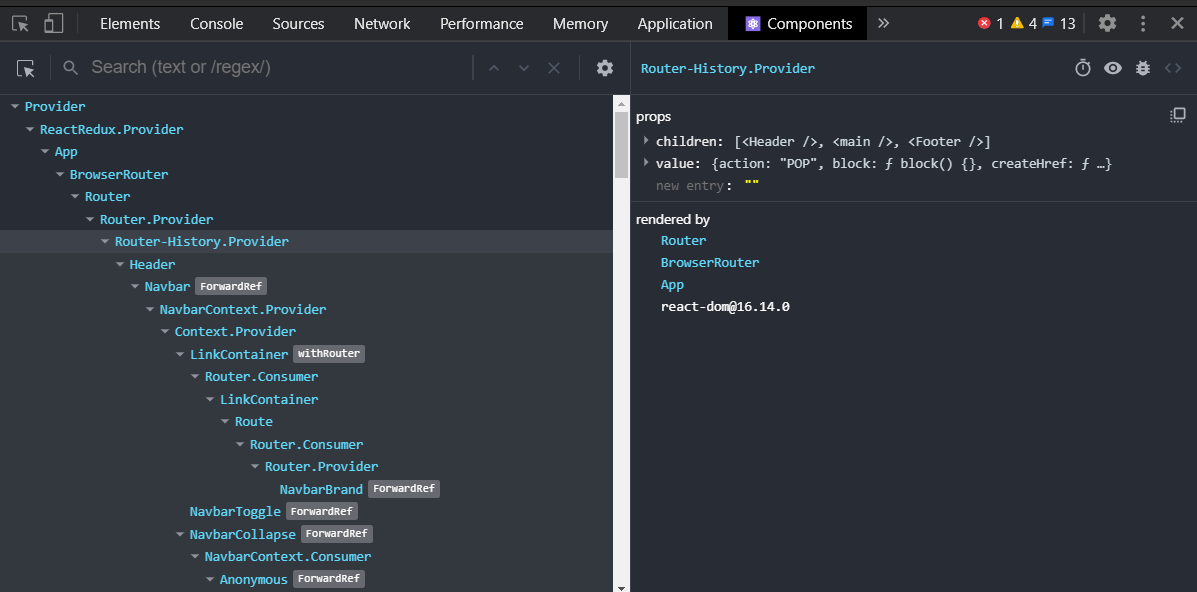
Task: Copy props to clipboard icon
Action: 1178,116
